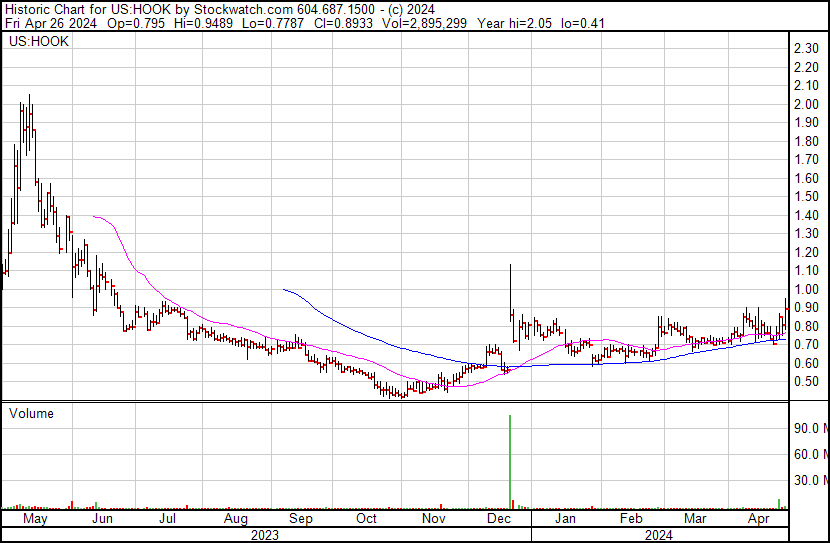Click the 0.50 price axis label
This screenshot has height=543, width=830.
[x=806, y=381]
